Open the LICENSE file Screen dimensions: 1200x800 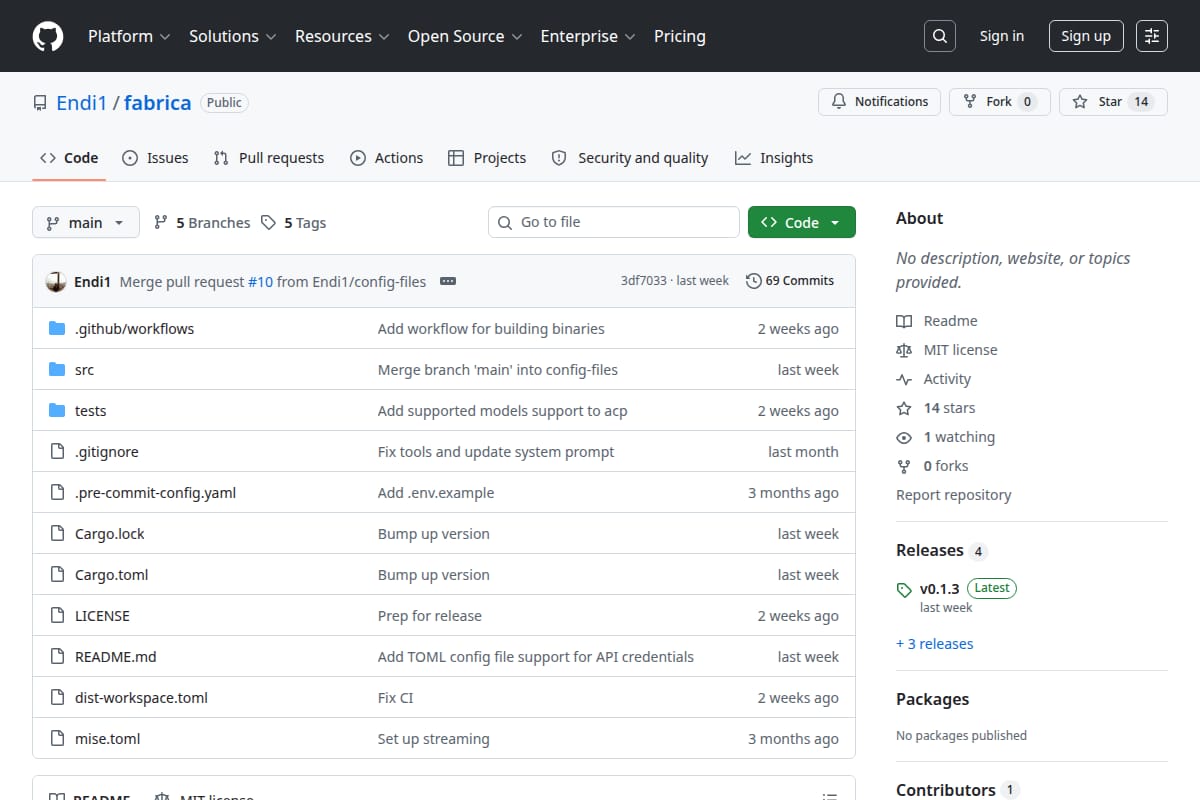click(102, 616)
